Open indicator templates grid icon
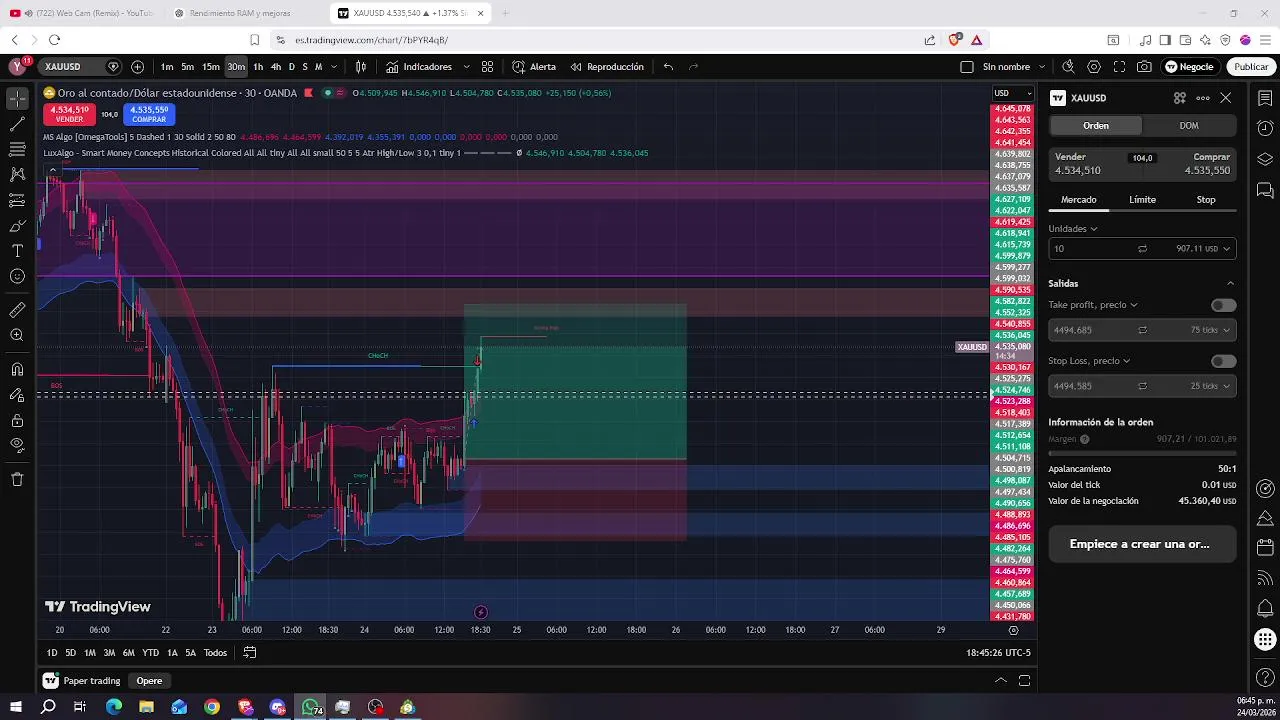 coord(487,67)
